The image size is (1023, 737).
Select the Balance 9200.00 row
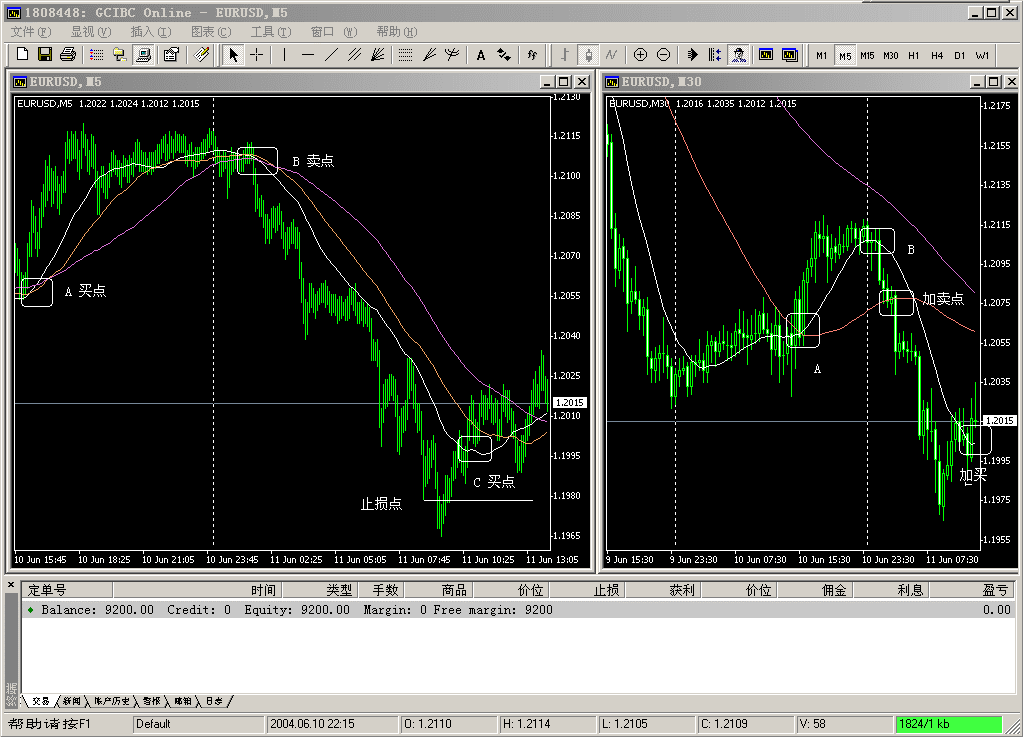(519, 610)
